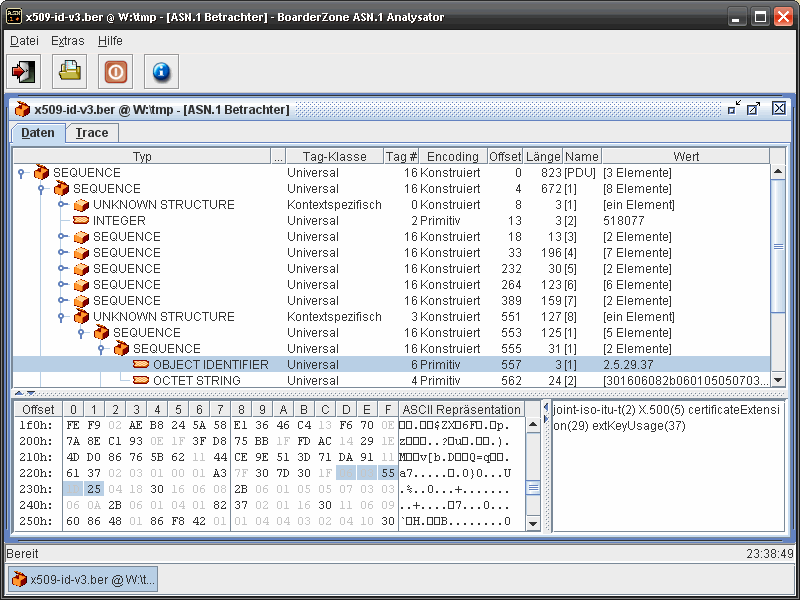Open the Extras menu

[67, 41]
